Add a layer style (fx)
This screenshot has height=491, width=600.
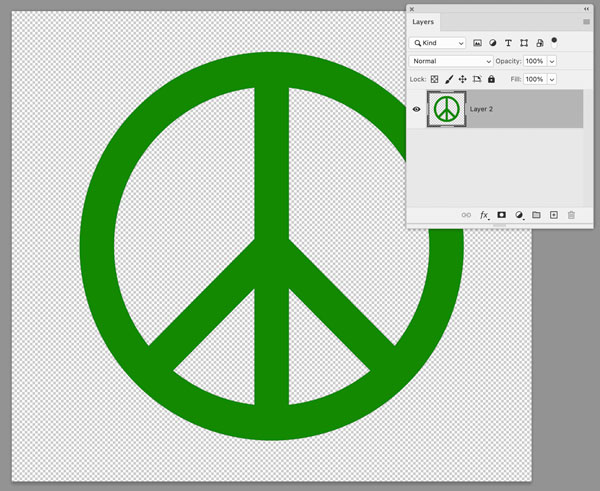[x=484, y=215]
